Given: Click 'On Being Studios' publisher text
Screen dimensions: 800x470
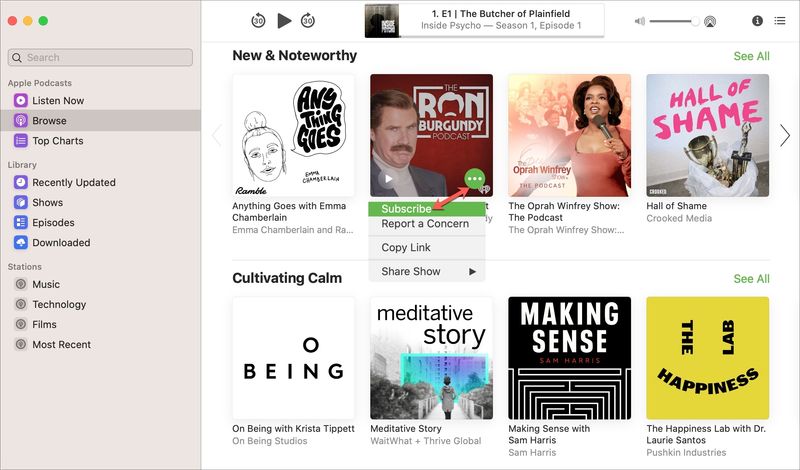Looking at the screenshot, I should pyautogui.click(x=270, y=441).
